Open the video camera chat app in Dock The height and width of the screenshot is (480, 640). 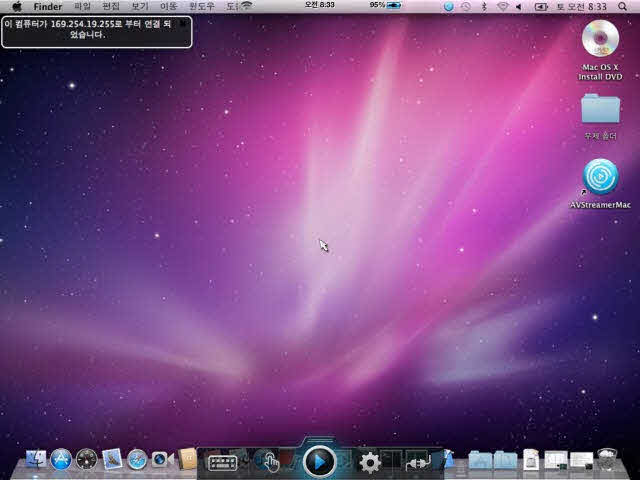(162, 460)
